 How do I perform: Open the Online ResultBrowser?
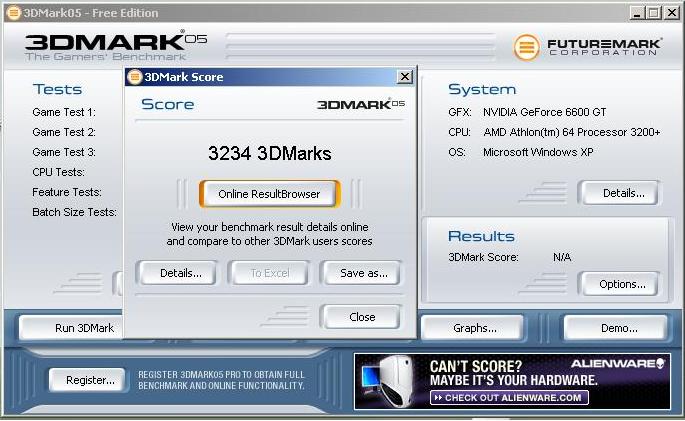point(269,194)
